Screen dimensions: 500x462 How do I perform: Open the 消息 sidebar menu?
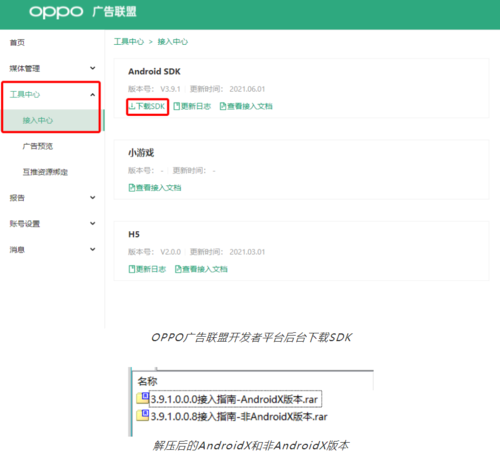click(x=17, y=250)
